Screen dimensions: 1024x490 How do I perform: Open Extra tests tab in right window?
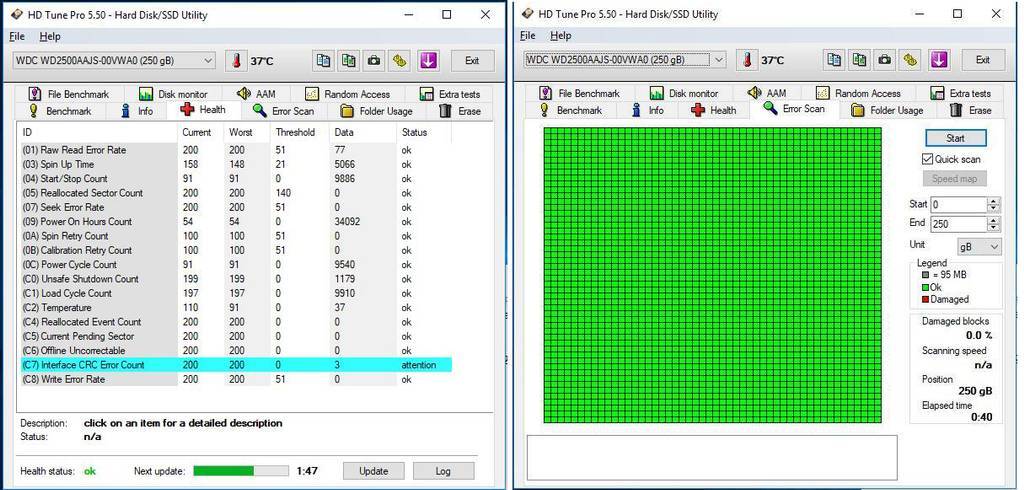(x=961, y=93)
